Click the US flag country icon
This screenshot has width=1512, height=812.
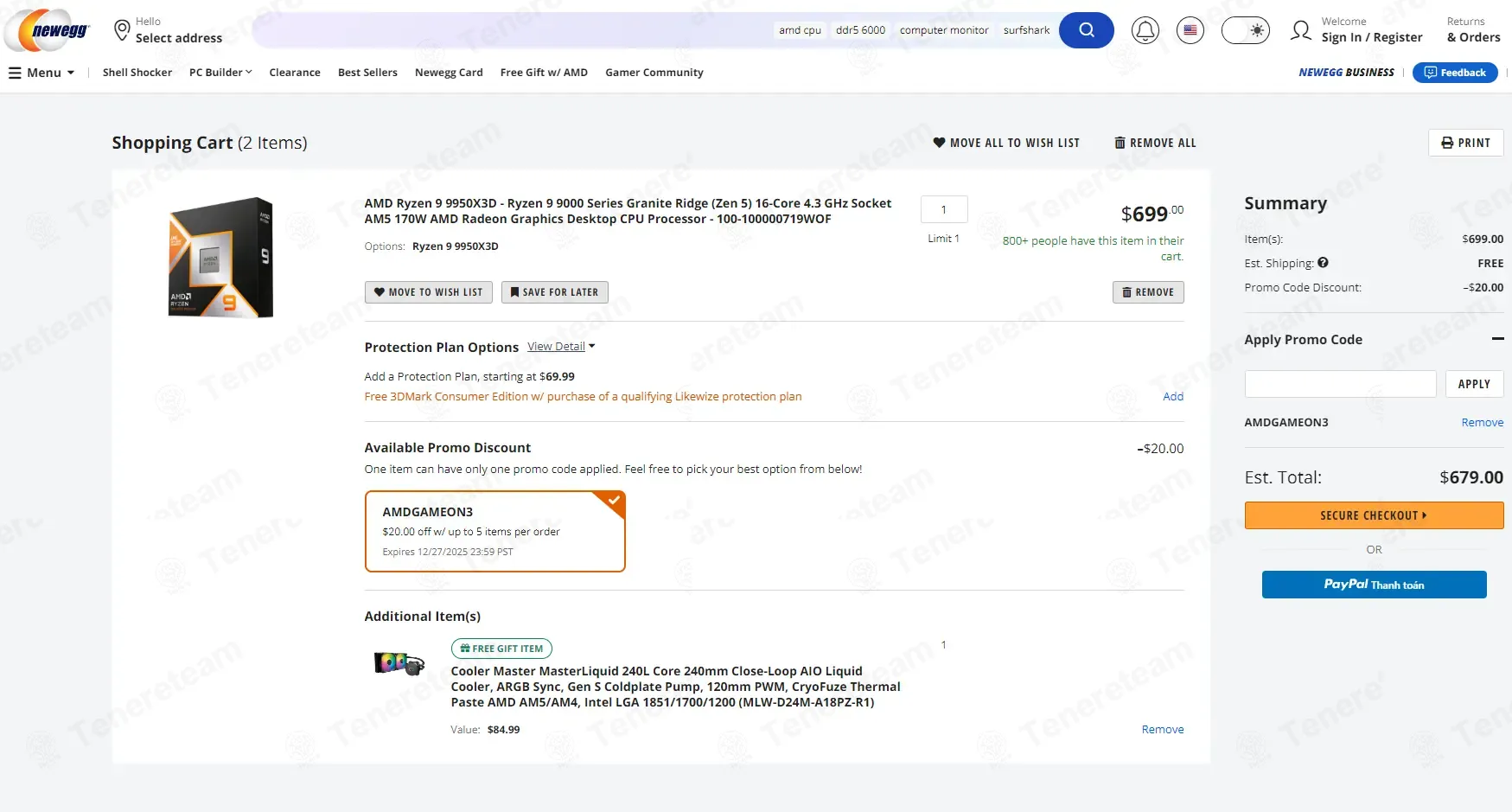1190,30
